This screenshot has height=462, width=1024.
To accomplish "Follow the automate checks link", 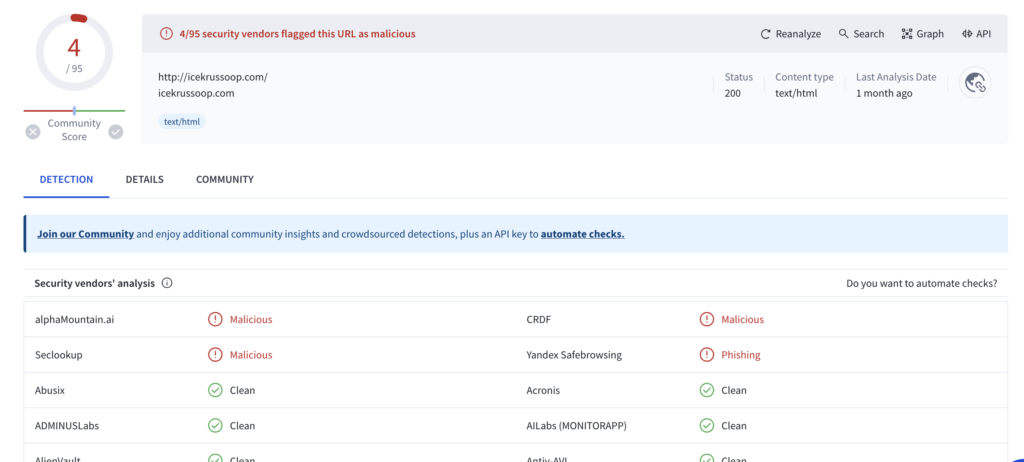I will point(583,234).
